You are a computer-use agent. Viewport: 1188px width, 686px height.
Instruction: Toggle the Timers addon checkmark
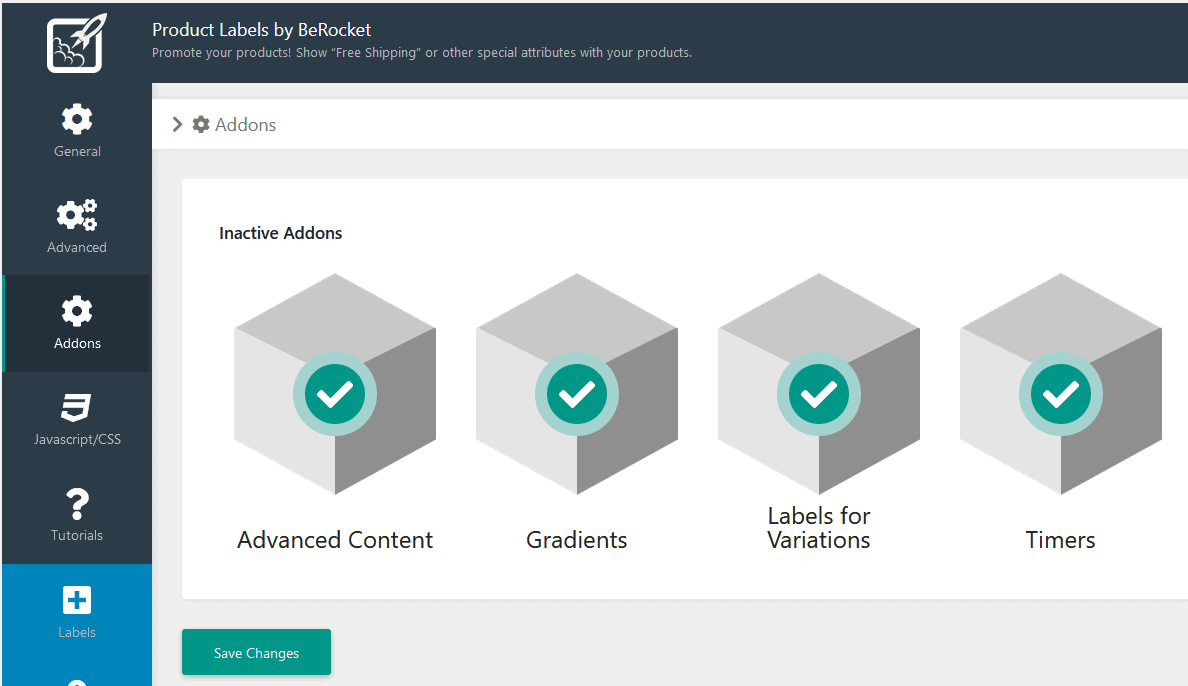point(1061,394)
